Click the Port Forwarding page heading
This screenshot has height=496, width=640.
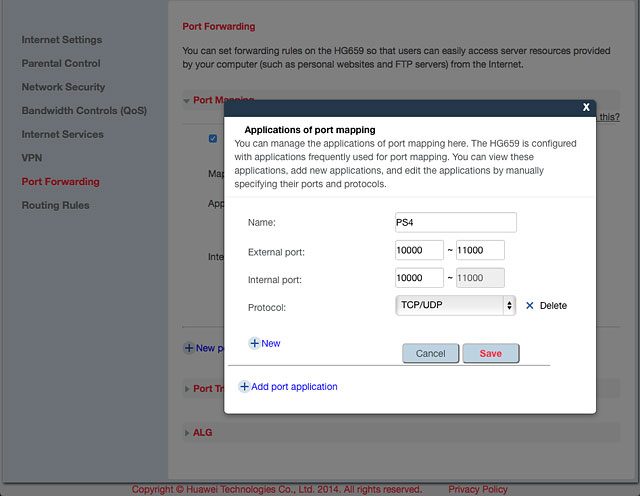coord(219,27)
